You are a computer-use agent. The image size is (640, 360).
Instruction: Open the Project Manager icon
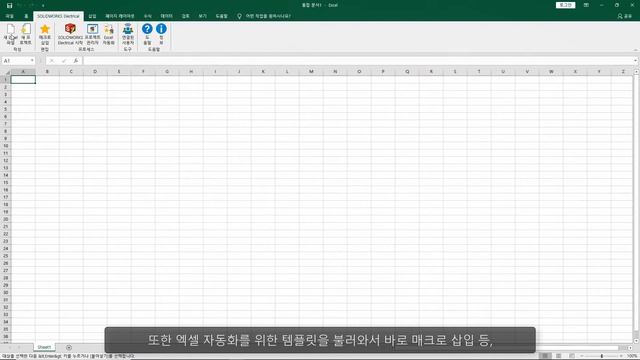[93, 29]
